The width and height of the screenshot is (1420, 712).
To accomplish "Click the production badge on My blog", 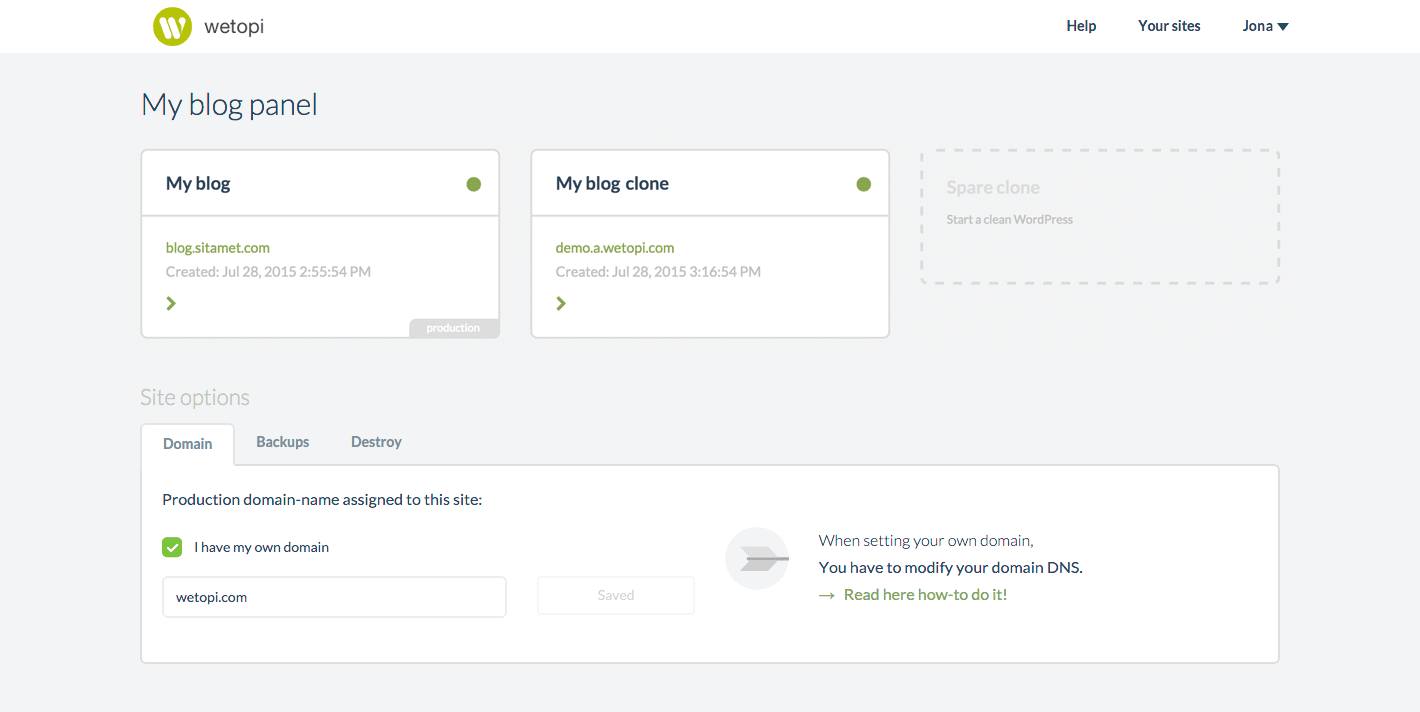I will (x=454, y=328).
